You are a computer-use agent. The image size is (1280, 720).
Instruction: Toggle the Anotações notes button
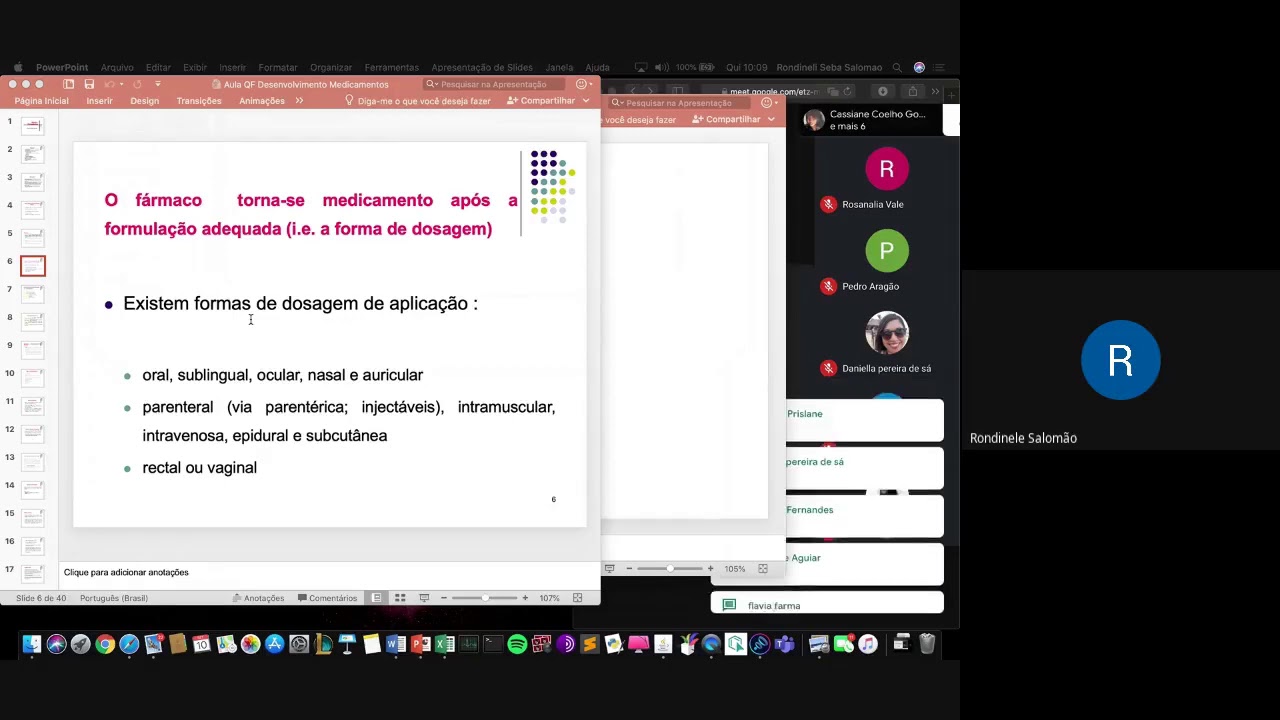point(258,598)
